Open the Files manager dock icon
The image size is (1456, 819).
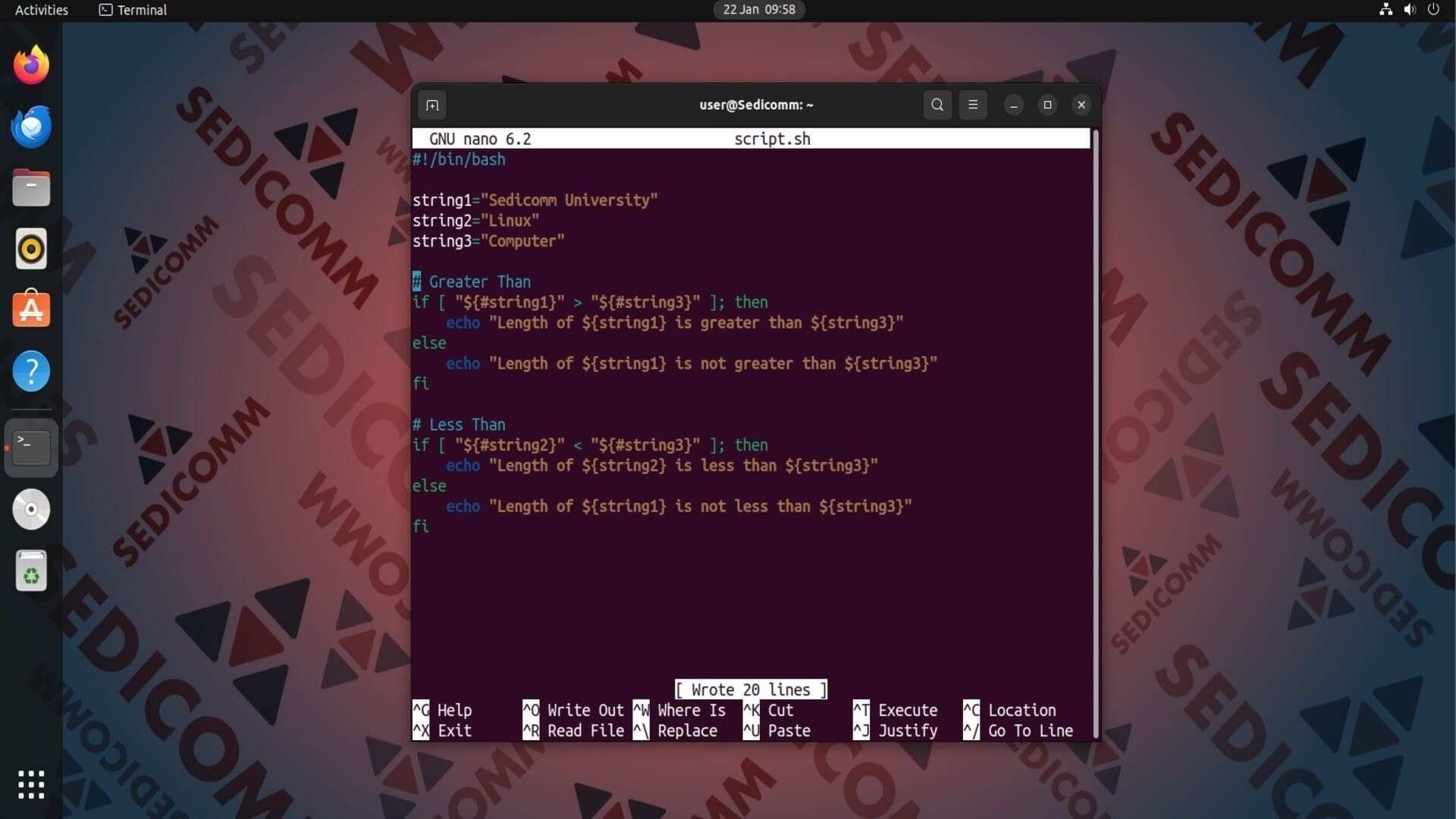coord(31,188)
